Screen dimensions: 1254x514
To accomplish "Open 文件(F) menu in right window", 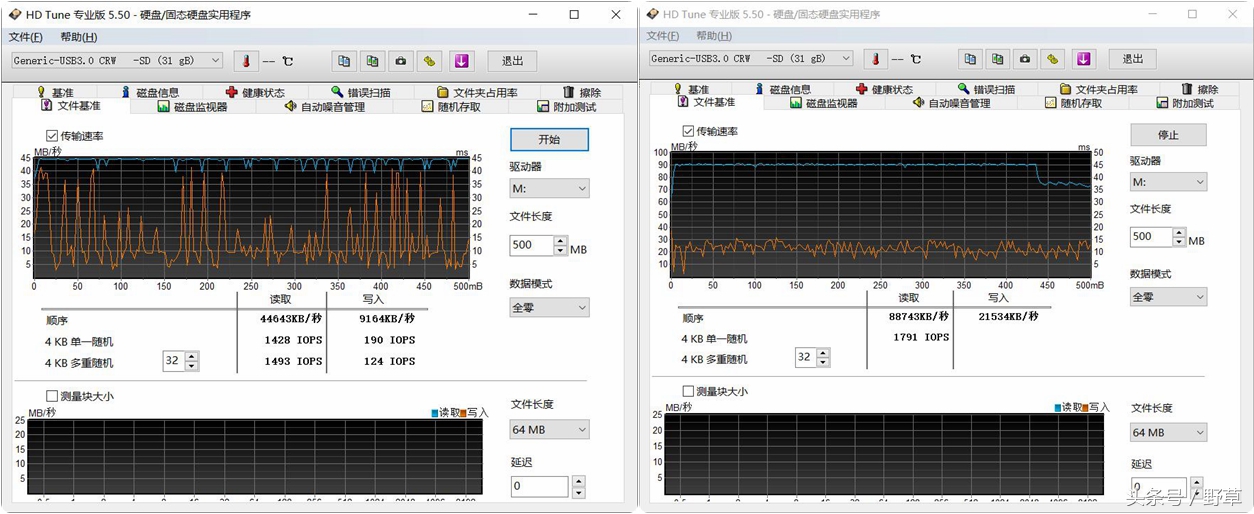I will [663, 36].
